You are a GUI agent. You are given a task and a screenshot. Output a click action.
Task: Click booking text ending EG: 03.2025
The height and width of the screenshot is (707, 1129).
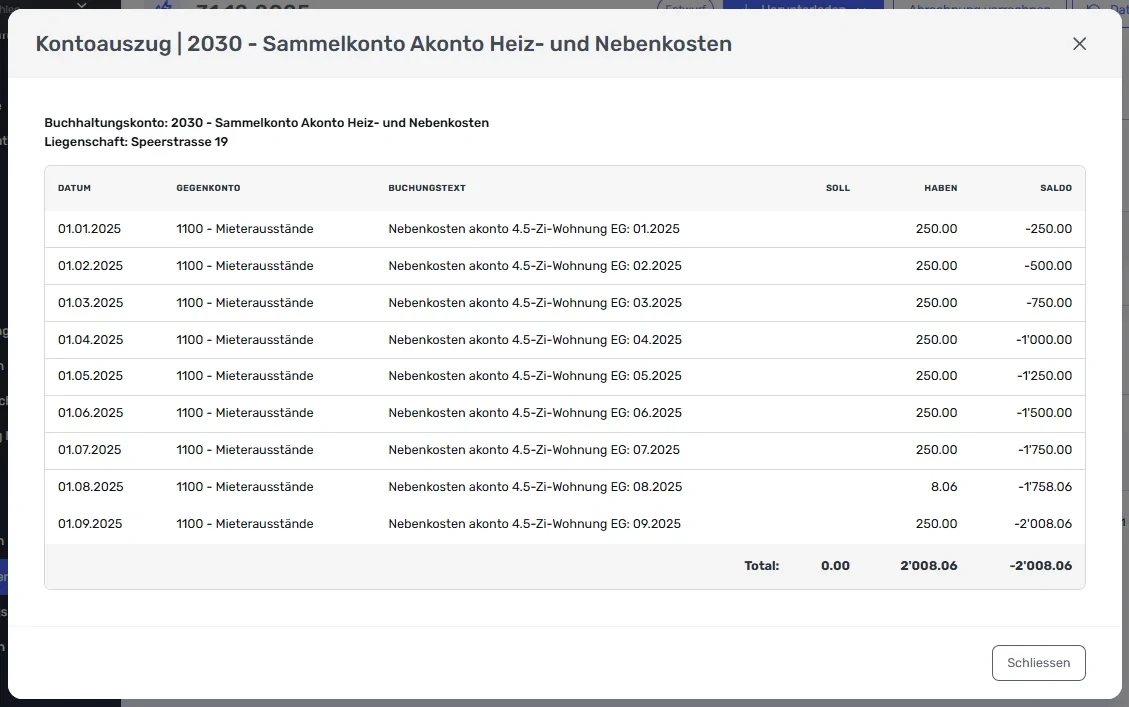534,303
